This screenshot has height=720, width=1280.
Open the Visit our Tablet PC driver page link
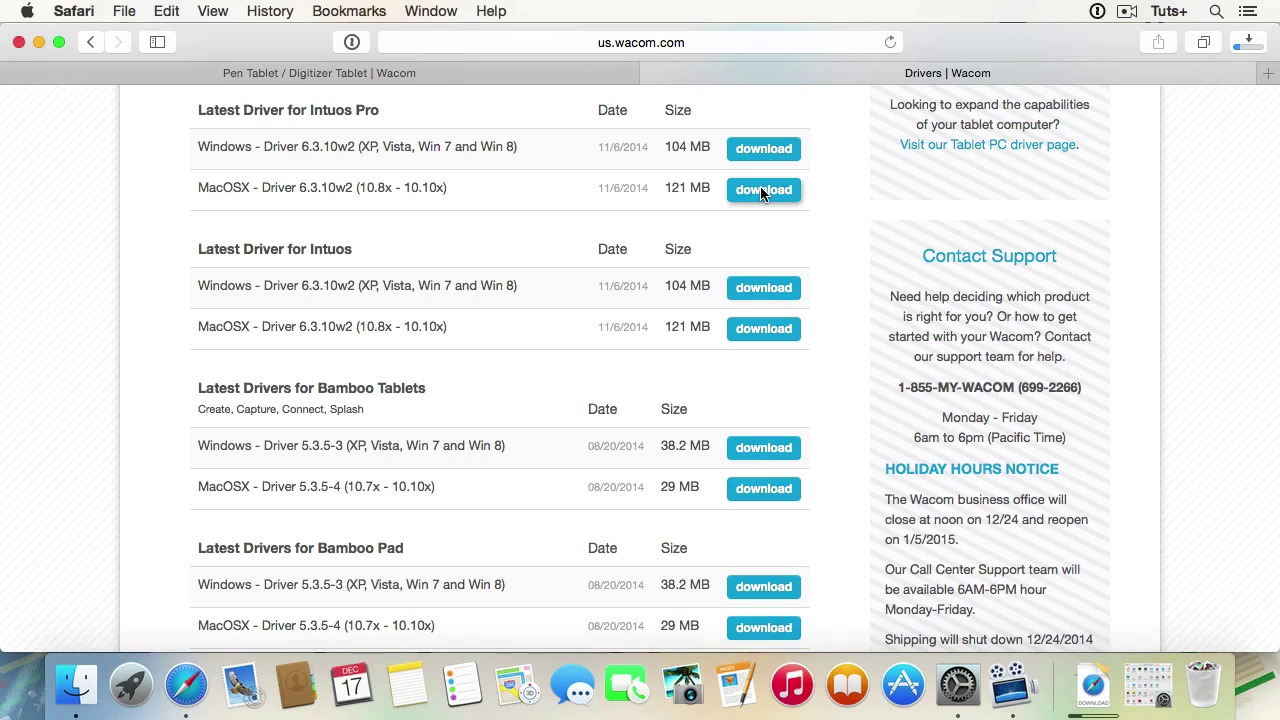988,145
